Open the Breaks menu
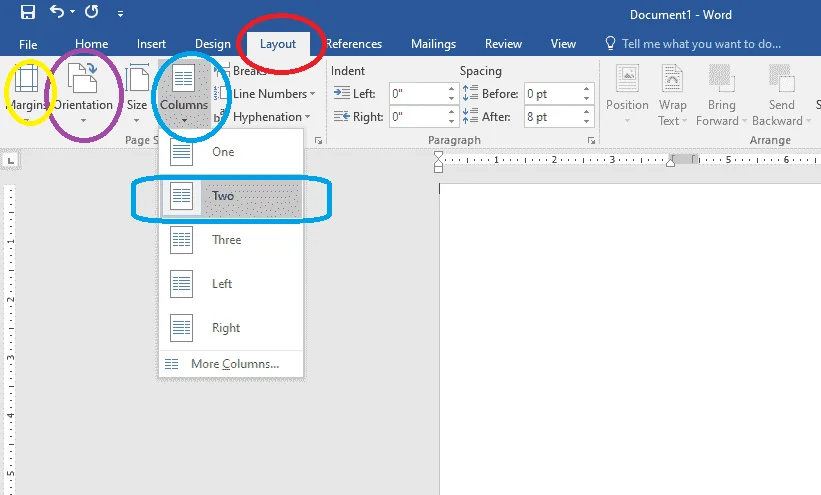This screenshot has width=821, height=495. click(241, 71)
